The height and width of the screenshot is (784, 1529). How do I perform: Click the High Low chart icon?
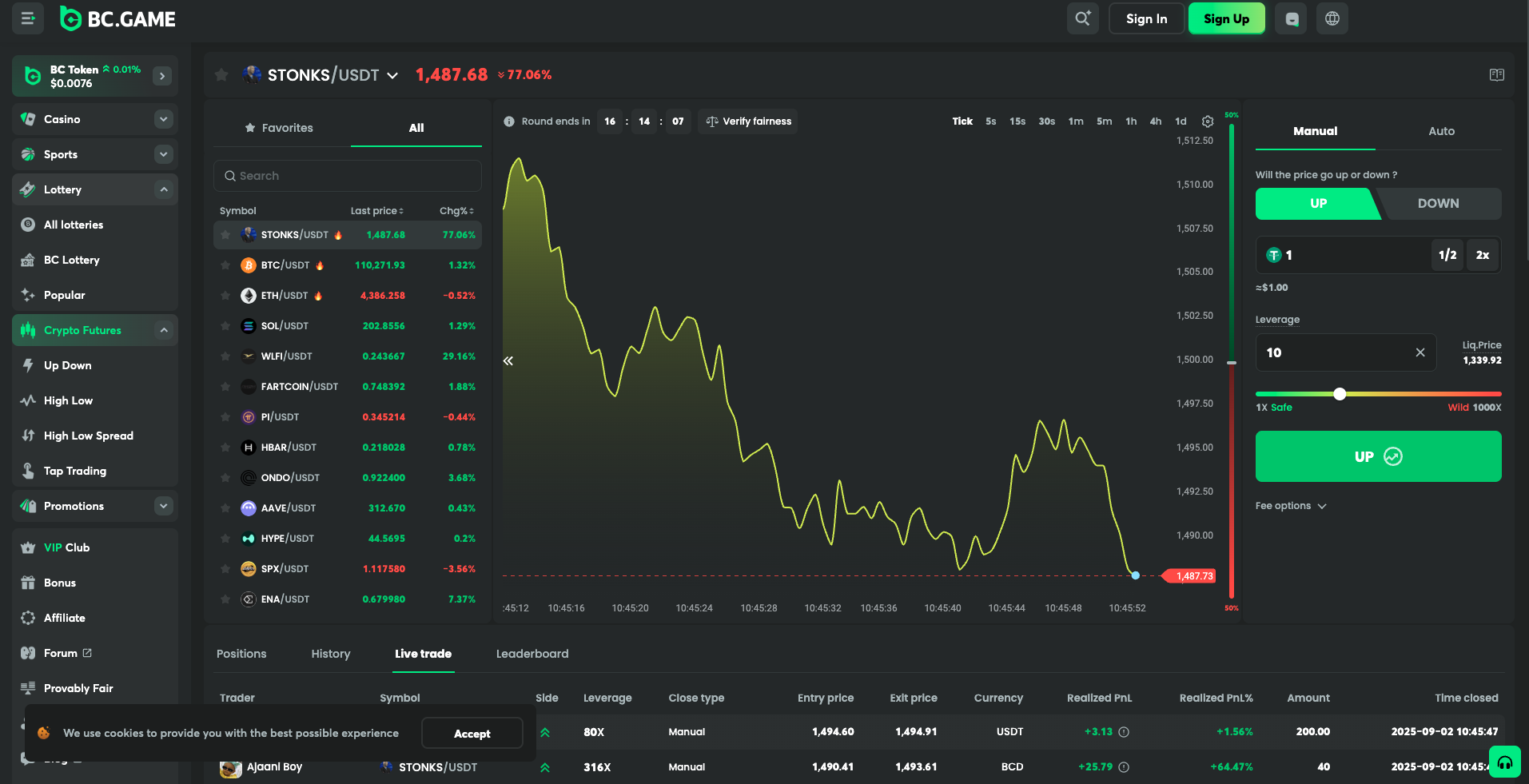[x=28, y=400]
